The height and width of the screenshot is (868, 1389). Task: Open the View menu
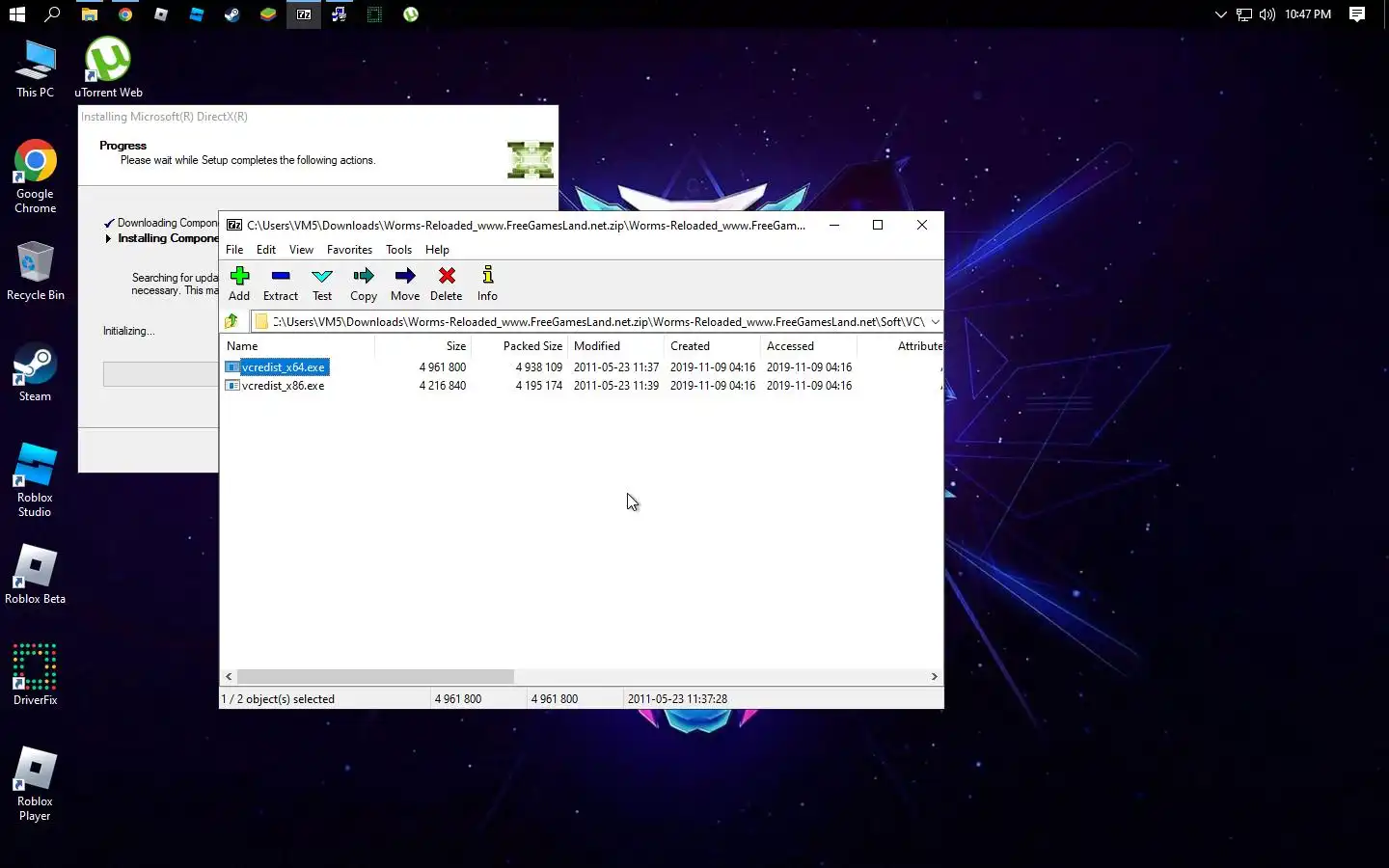[x=301, y=249]
